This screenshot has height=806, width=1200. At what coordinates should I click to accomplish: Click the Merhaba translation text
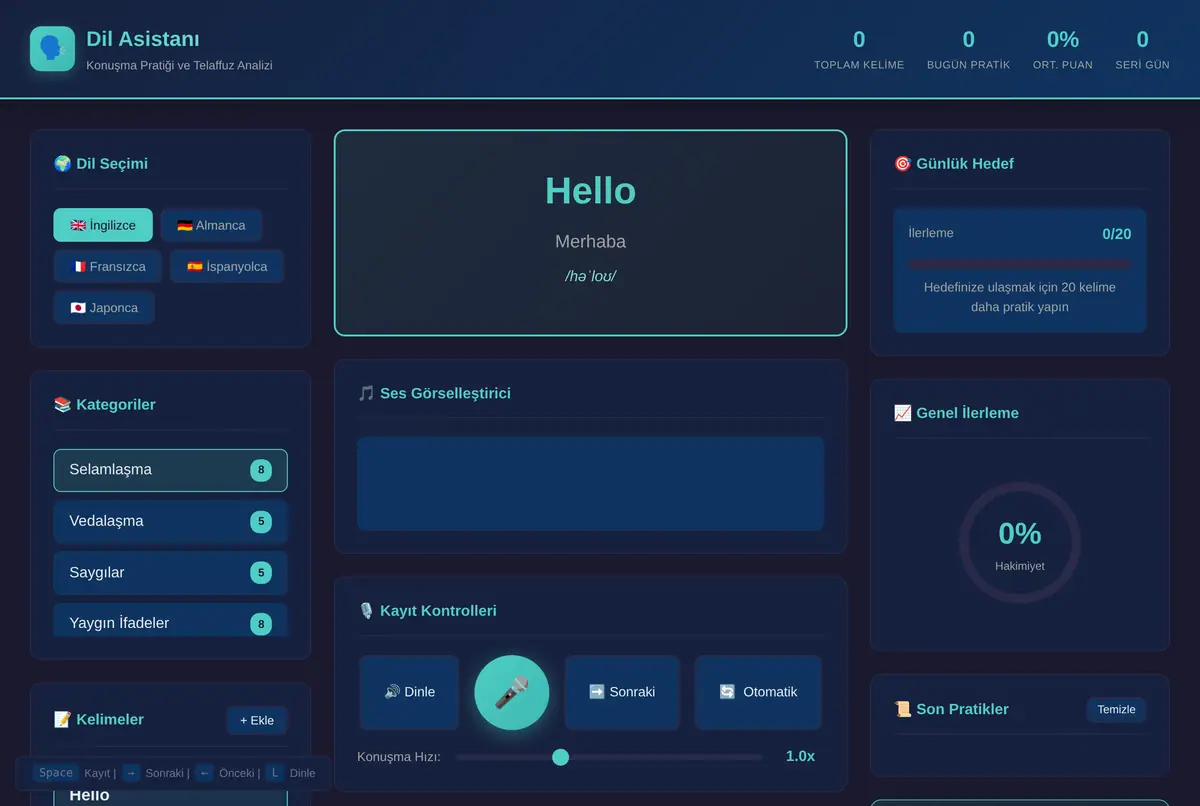pyautogui.click(x=590, y=241)
